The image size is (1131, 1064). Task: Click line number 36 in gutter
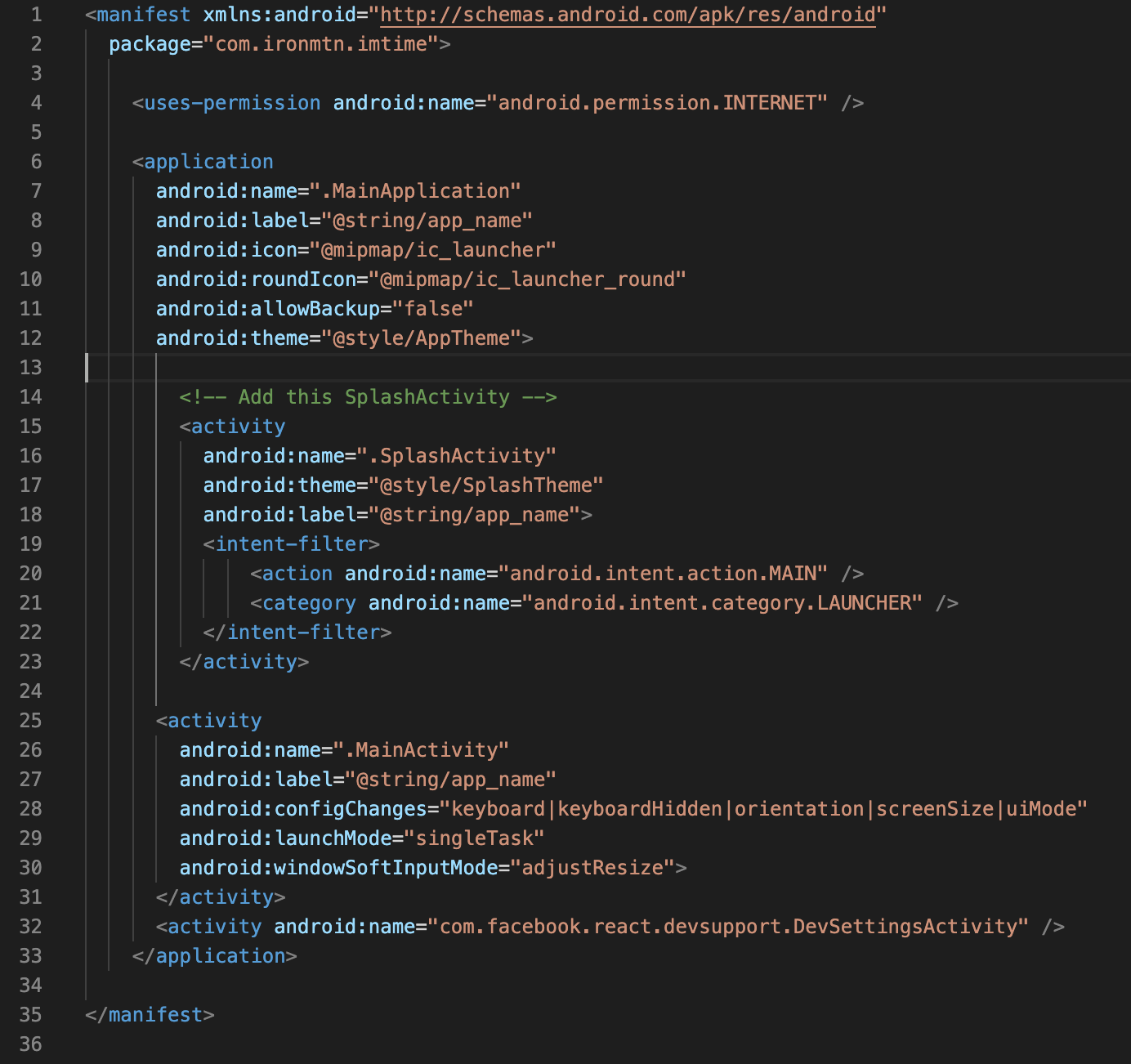coord(30,1044)
